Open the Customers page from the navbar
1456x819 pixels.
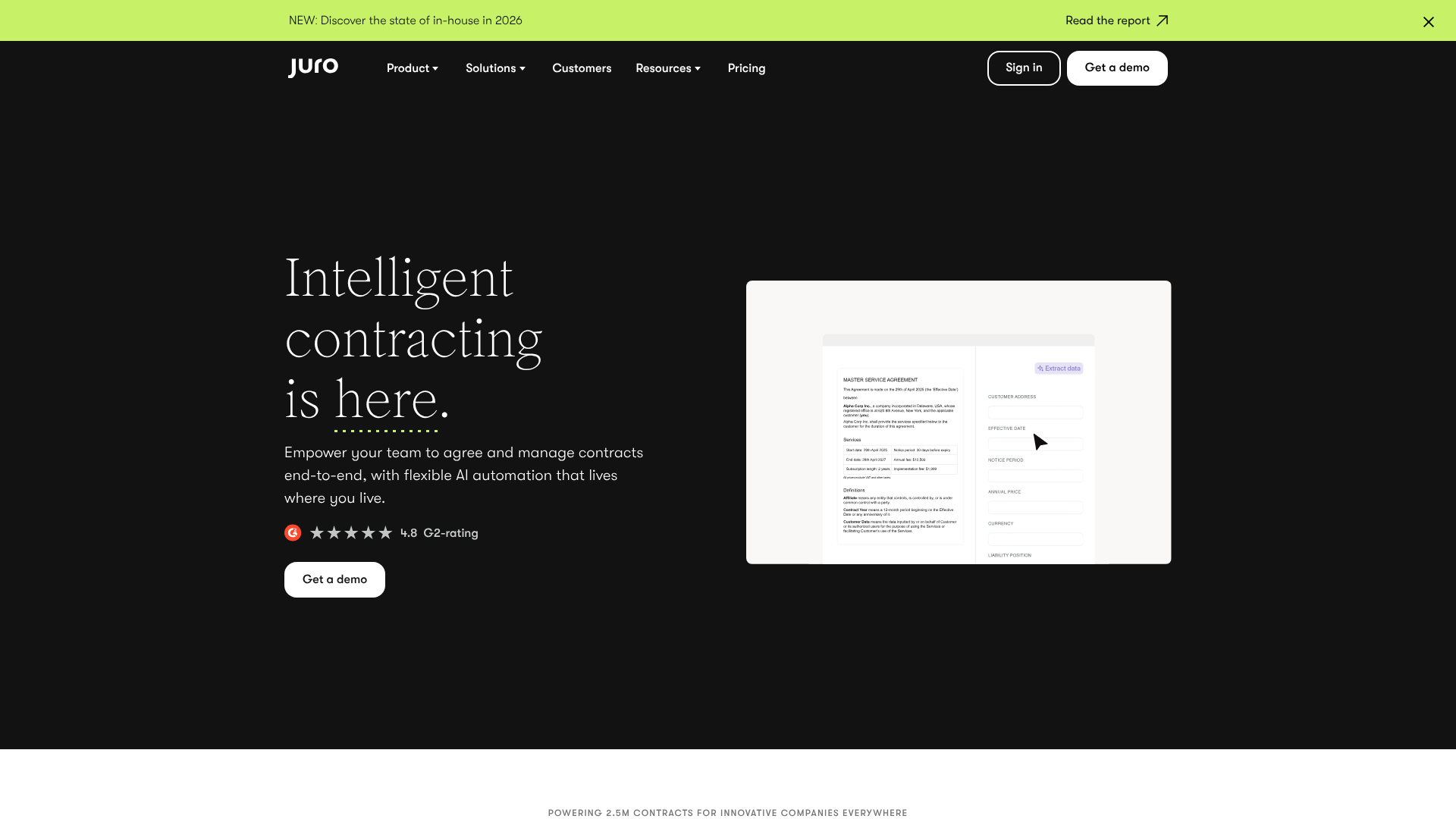(582, 68)
